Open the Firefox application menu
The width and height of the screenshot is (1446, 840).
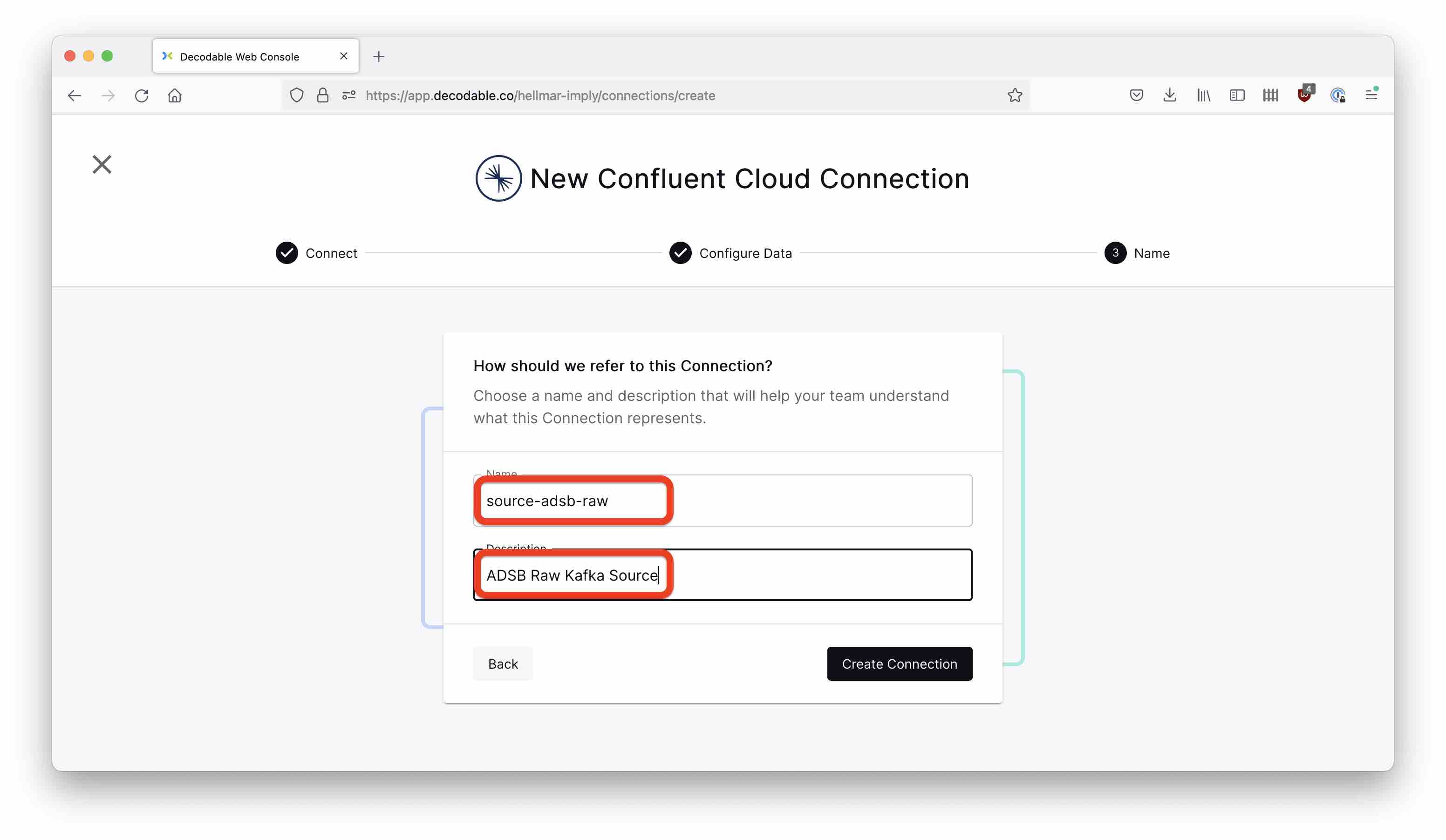[1372, 95]
